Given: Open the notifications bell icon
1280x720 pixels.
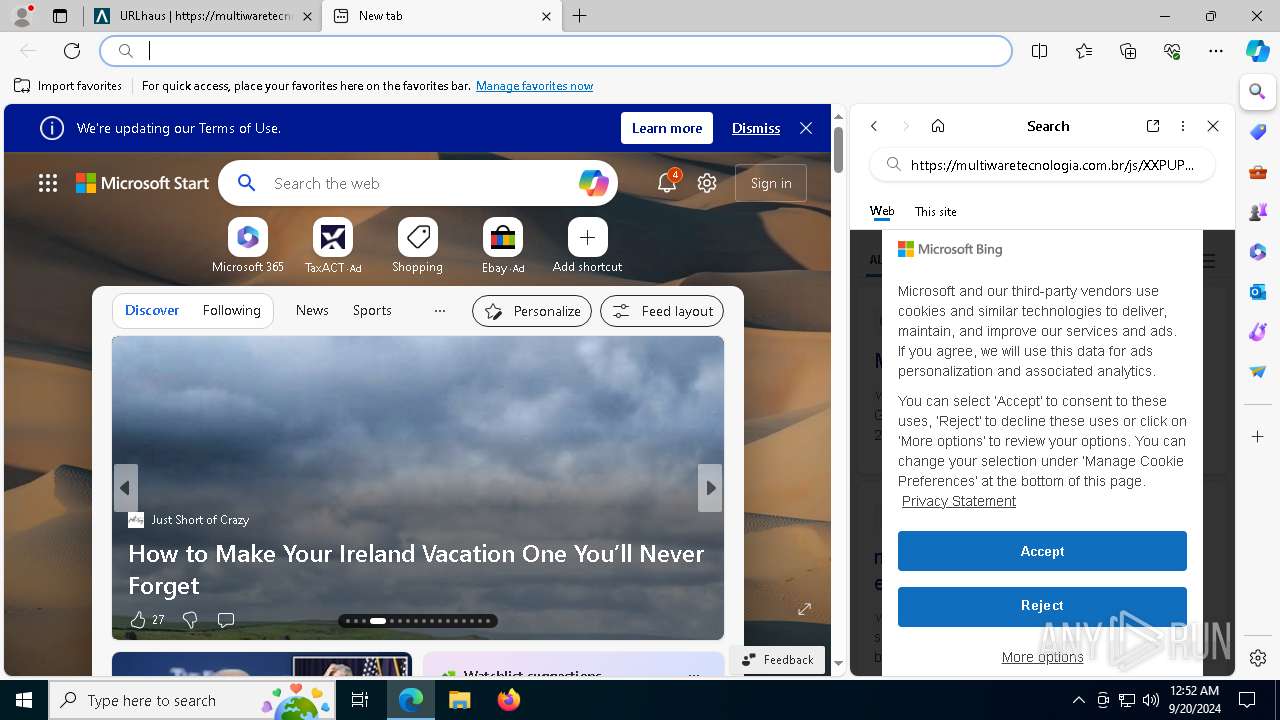Looking at the screenshot, I should [x=667, y=183].
